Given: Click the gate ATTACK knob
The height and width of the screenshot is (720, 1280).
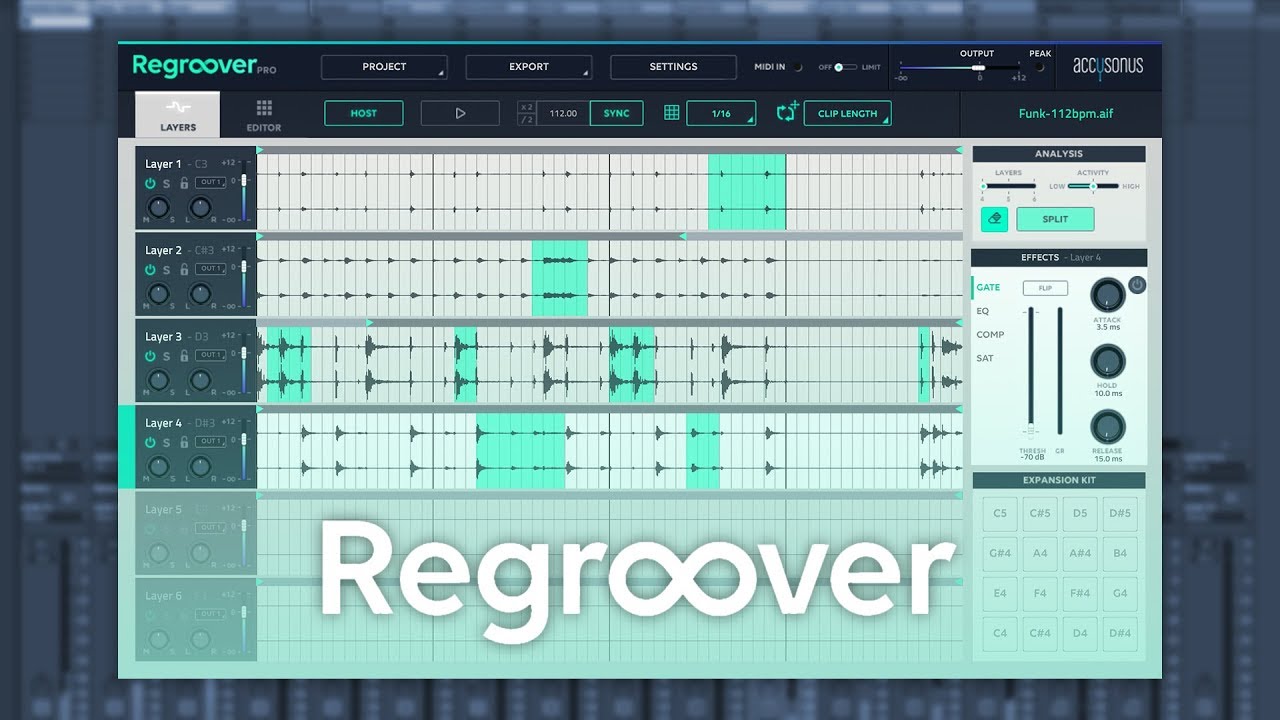Looking at the screenshot, I should point(1107,295).
